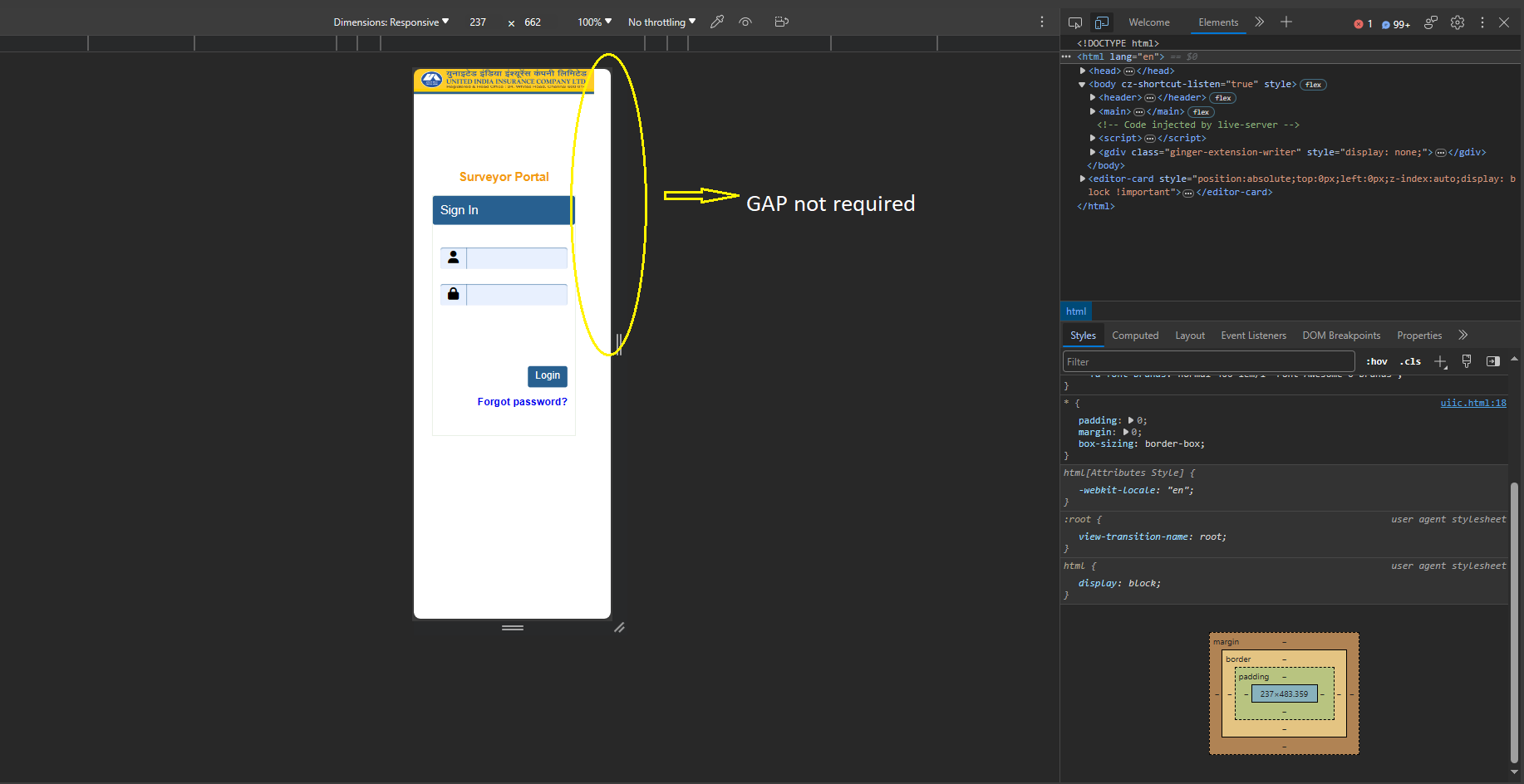The height and width of the screenshot is (784, 1524).
Task: Click the paintbrush rendering emulation icon
Action: click(1467, 361)
